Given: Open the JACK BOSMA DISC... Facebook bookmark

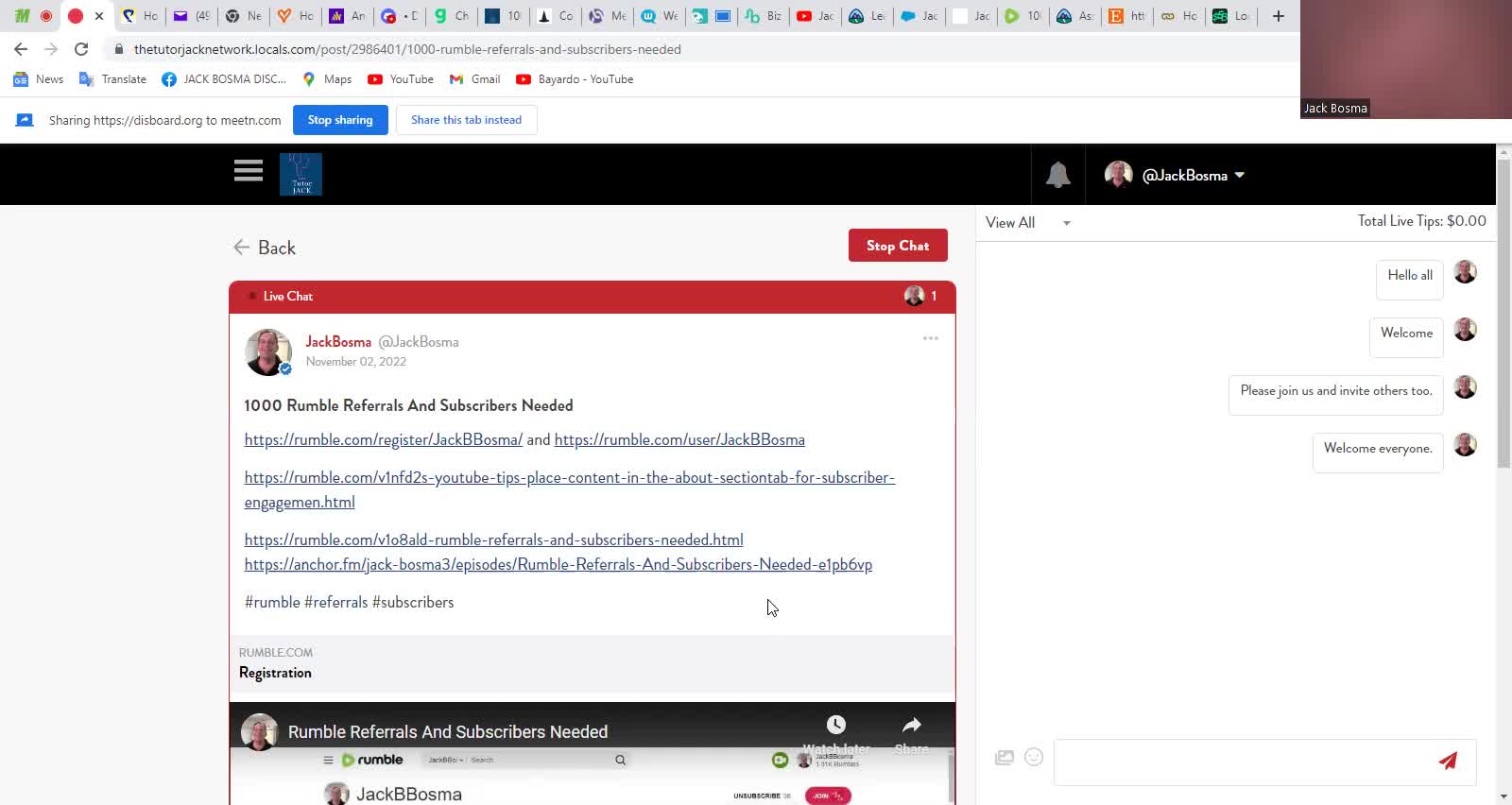Looking at the screenshot, I should (x=224, y=79).
